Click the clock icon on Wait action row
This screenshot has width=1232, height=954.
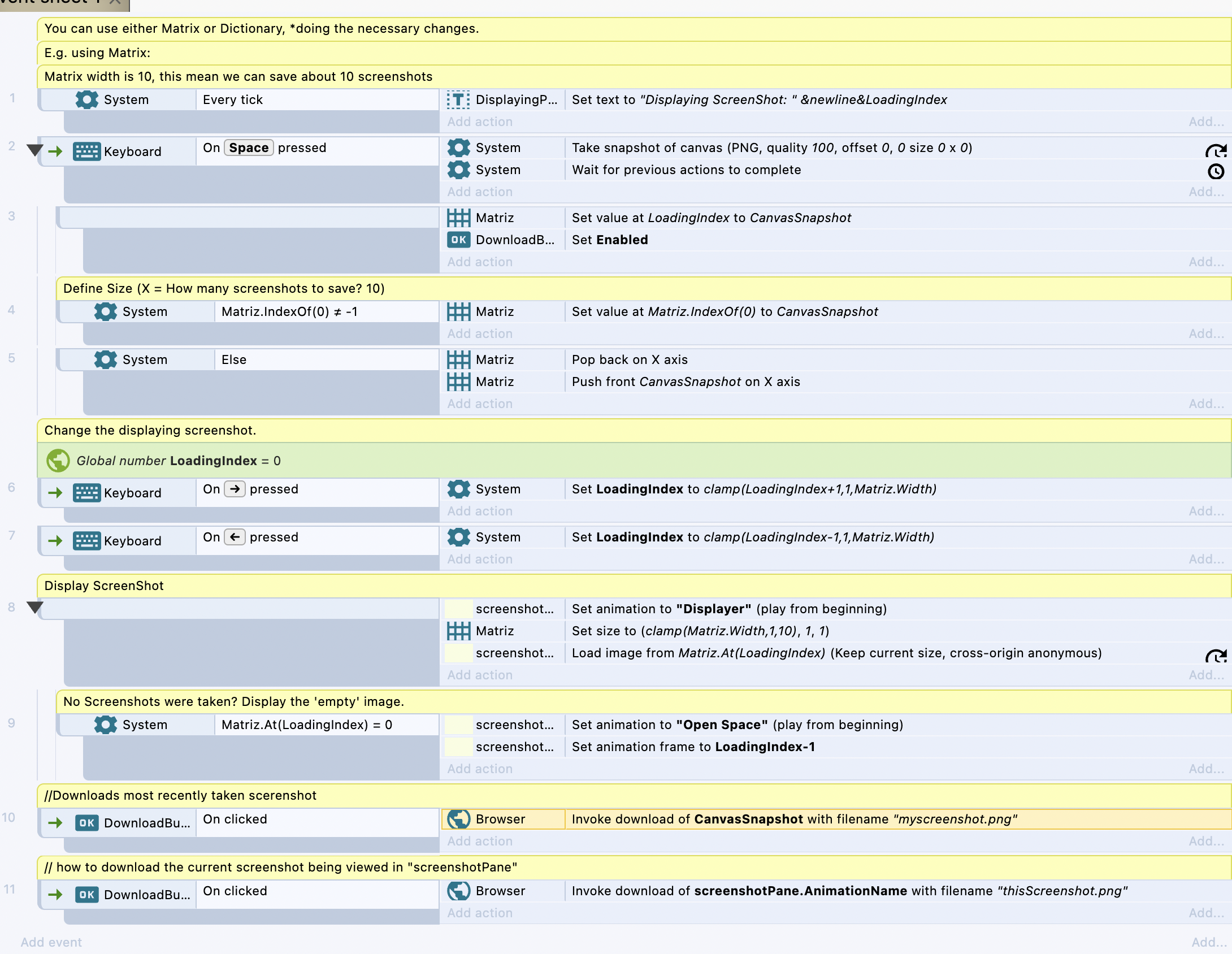[1216, 171]
